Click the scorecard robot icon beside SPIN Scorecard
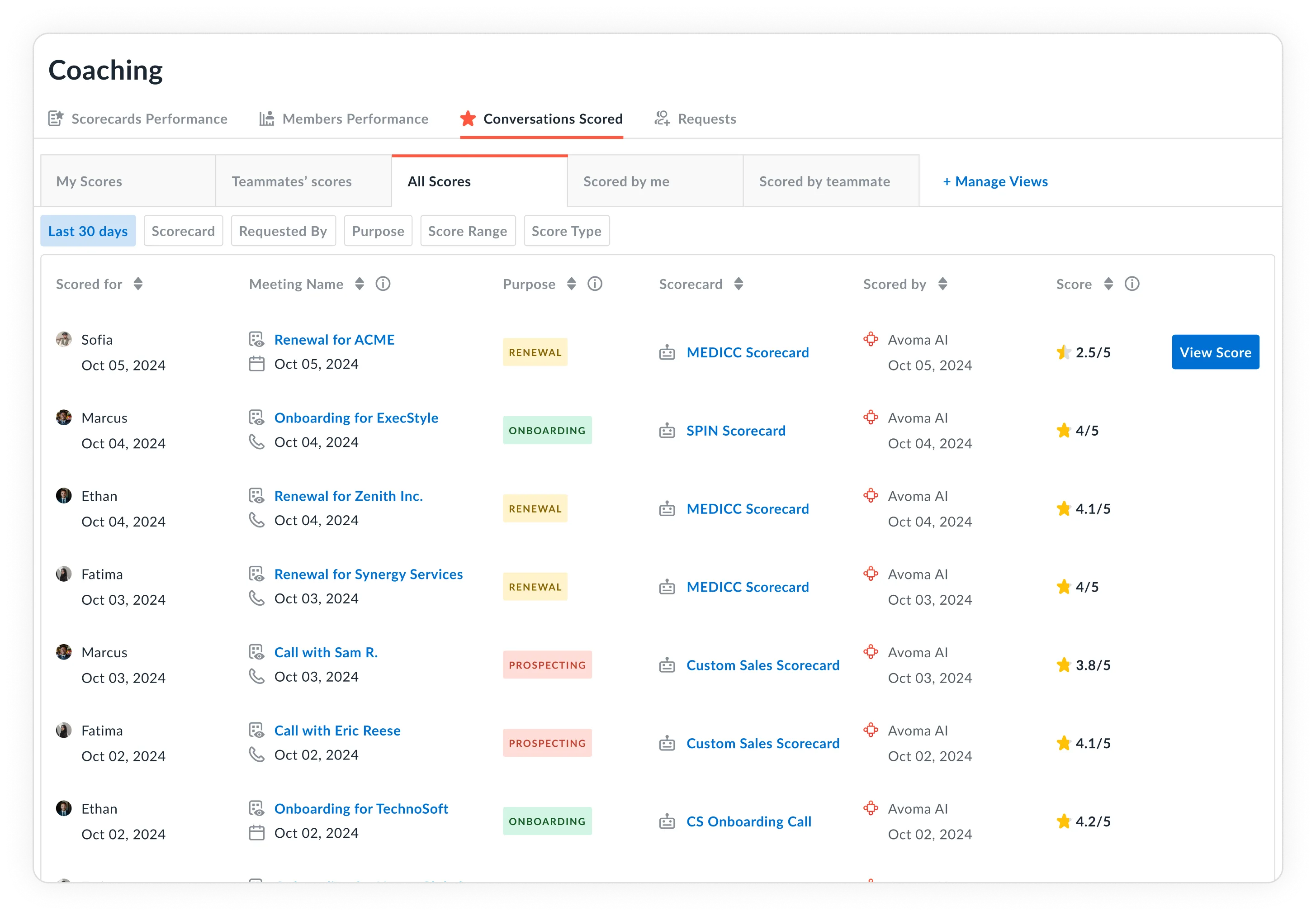1316x916 pixels. [667, 431]
